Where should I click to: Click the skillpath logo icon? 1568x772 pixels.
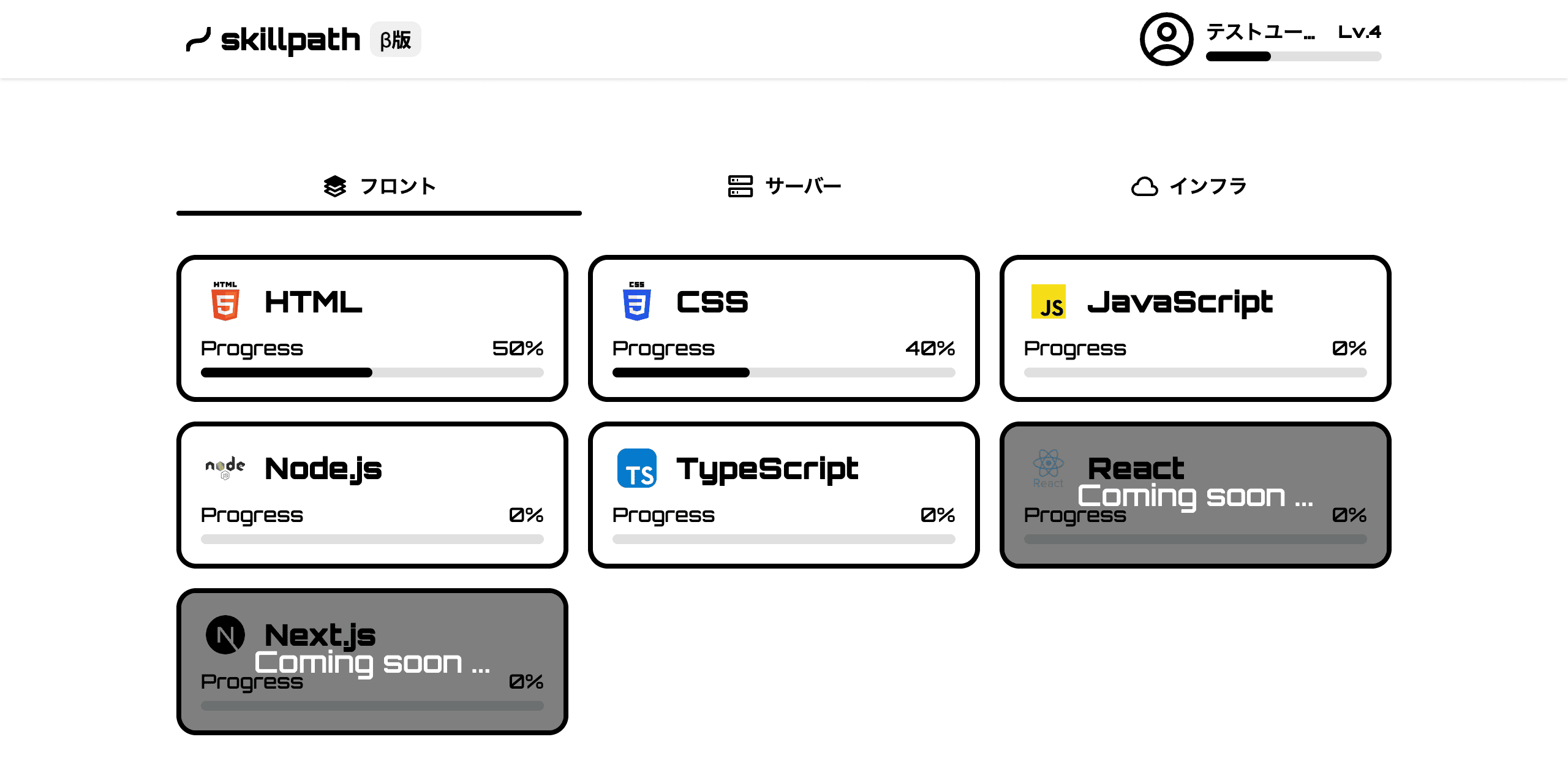point(198,40)
